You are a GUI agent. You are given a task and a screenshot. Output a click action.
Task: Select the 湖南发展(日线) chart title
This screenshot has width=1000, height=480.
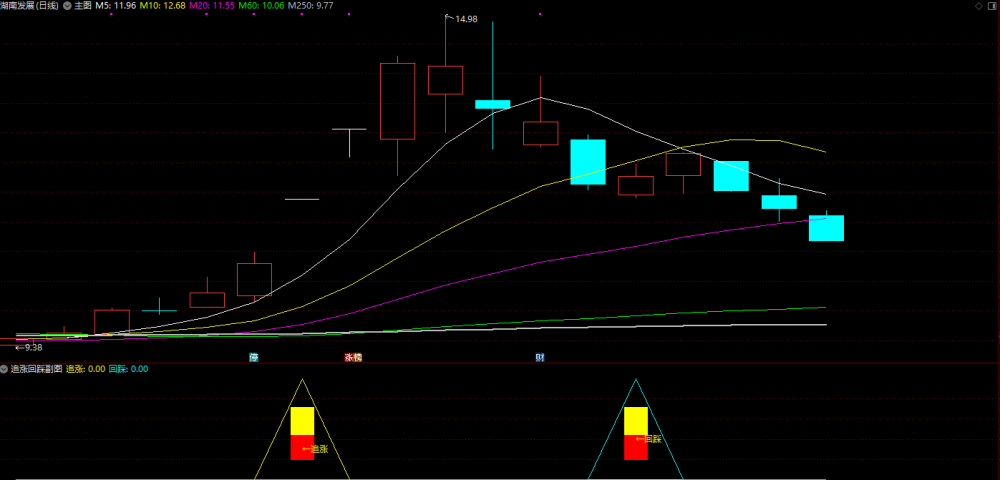click(30, 6)
